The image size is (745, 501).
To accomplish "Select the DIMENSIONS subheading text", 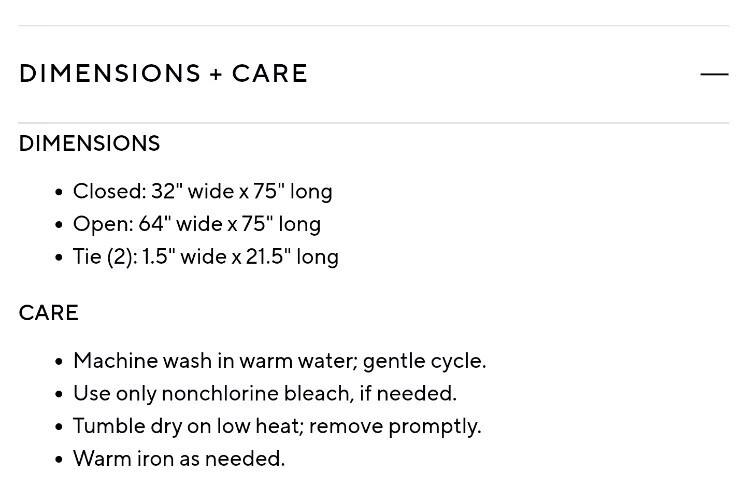I will click(89, 143).
